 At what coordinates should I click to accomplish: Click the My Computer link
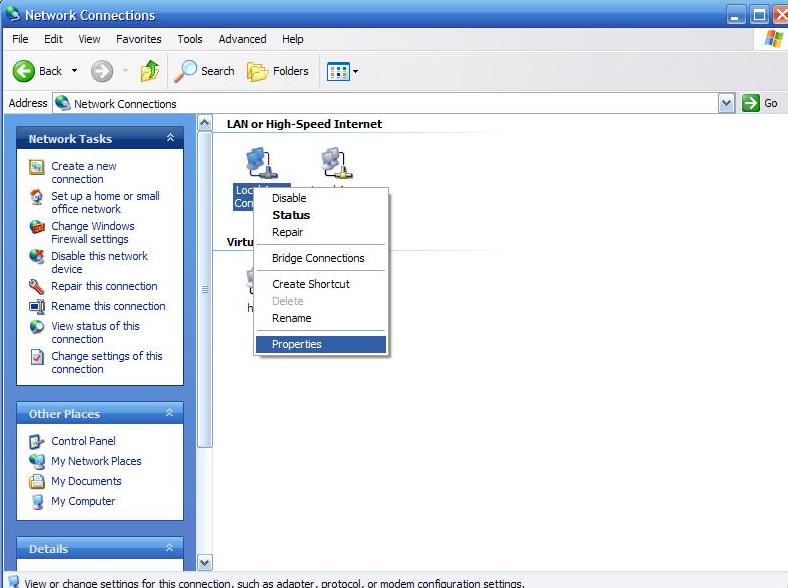pyautogui.click(x=83, y=501)
